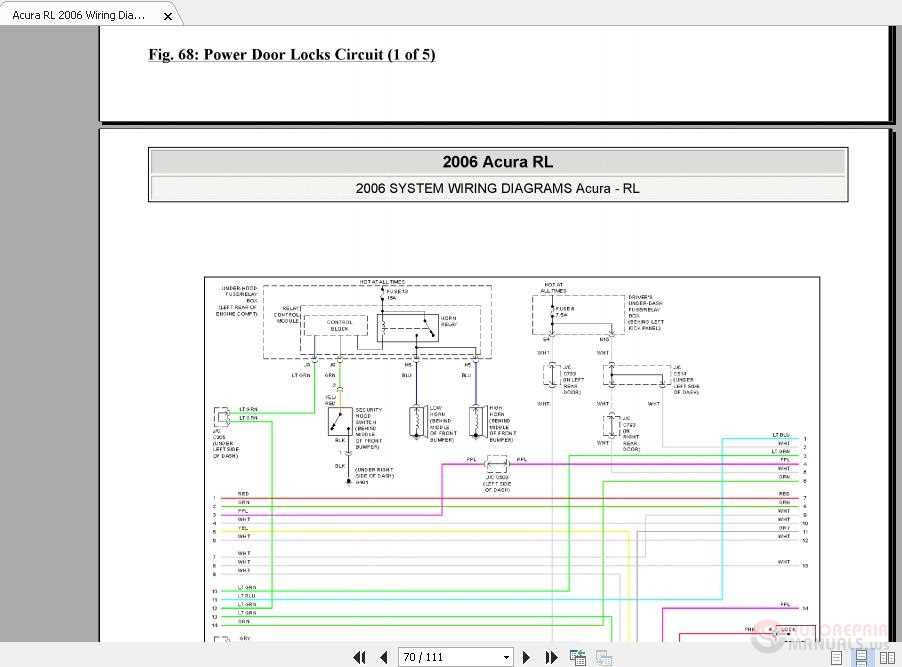902x667 pixels.
Task: Go to the last page
Action: [551, 657]
